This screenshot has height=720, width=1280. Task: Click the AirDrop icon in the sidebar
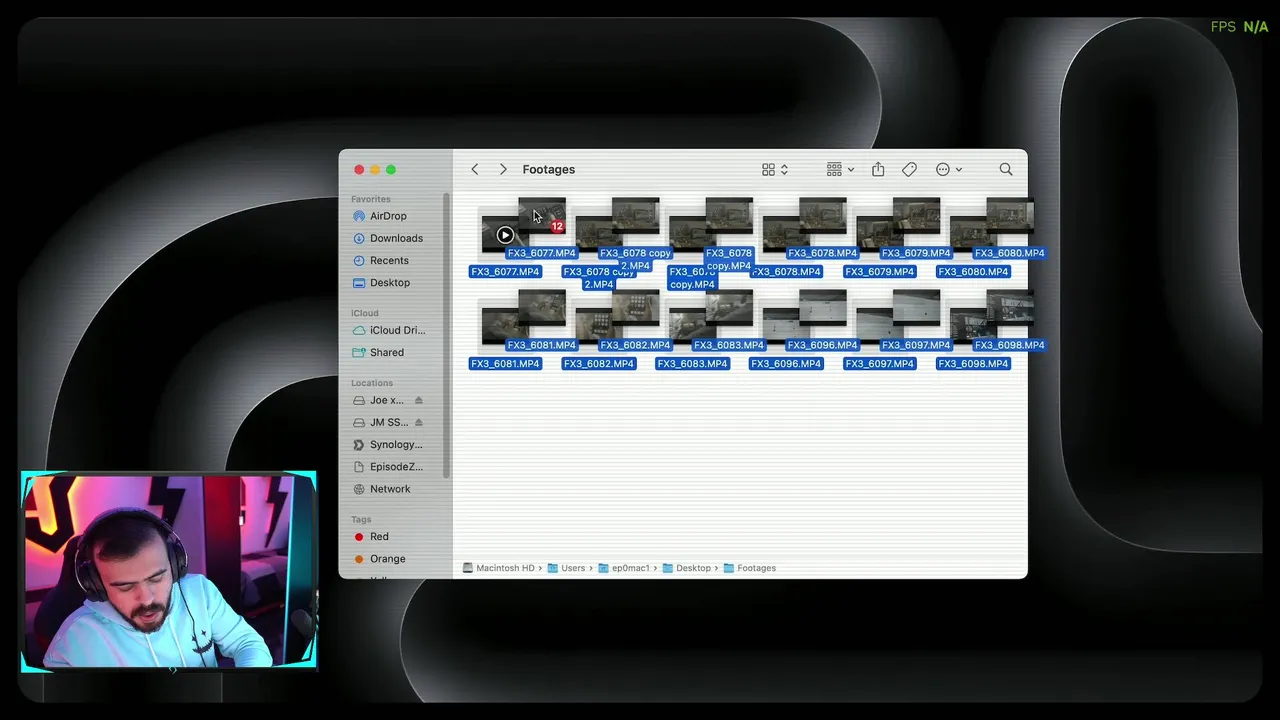[x=360, y=216]
